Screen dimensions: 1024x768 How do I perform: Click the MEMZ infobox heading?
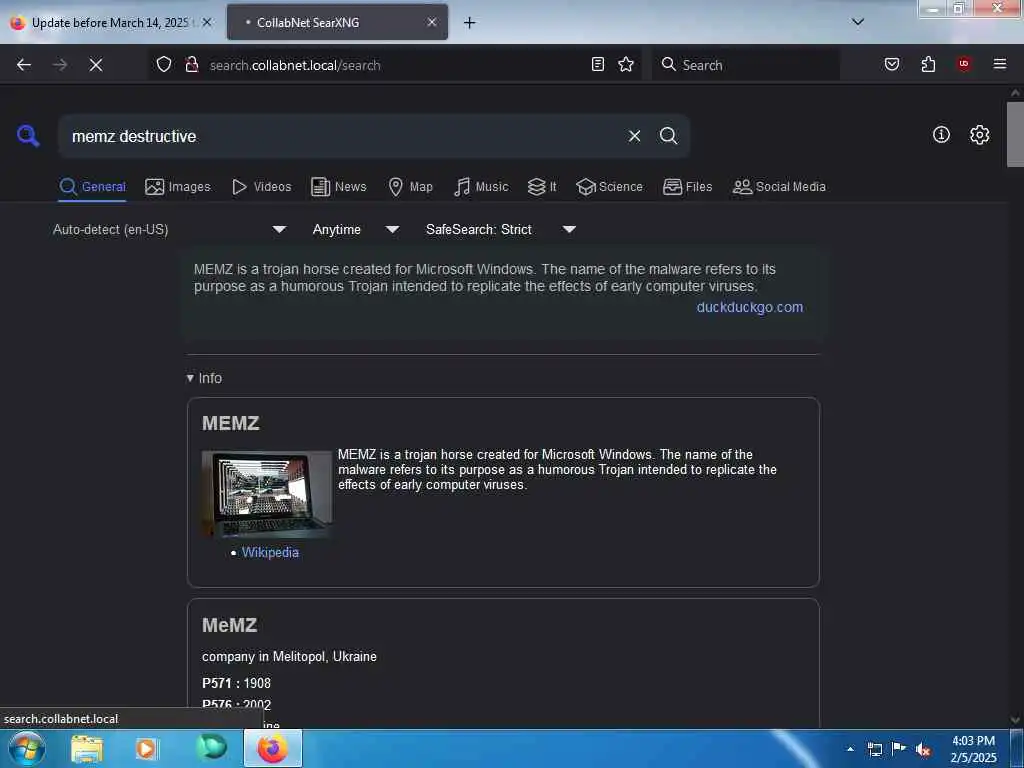click(231, 423)
